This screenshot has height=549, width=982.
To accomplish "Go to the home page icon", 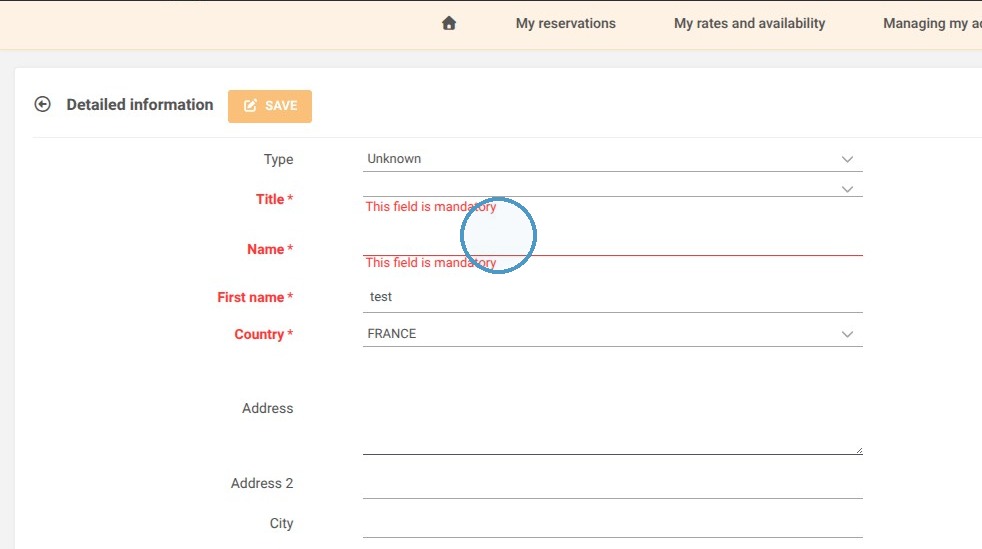I will pos(449,23).
